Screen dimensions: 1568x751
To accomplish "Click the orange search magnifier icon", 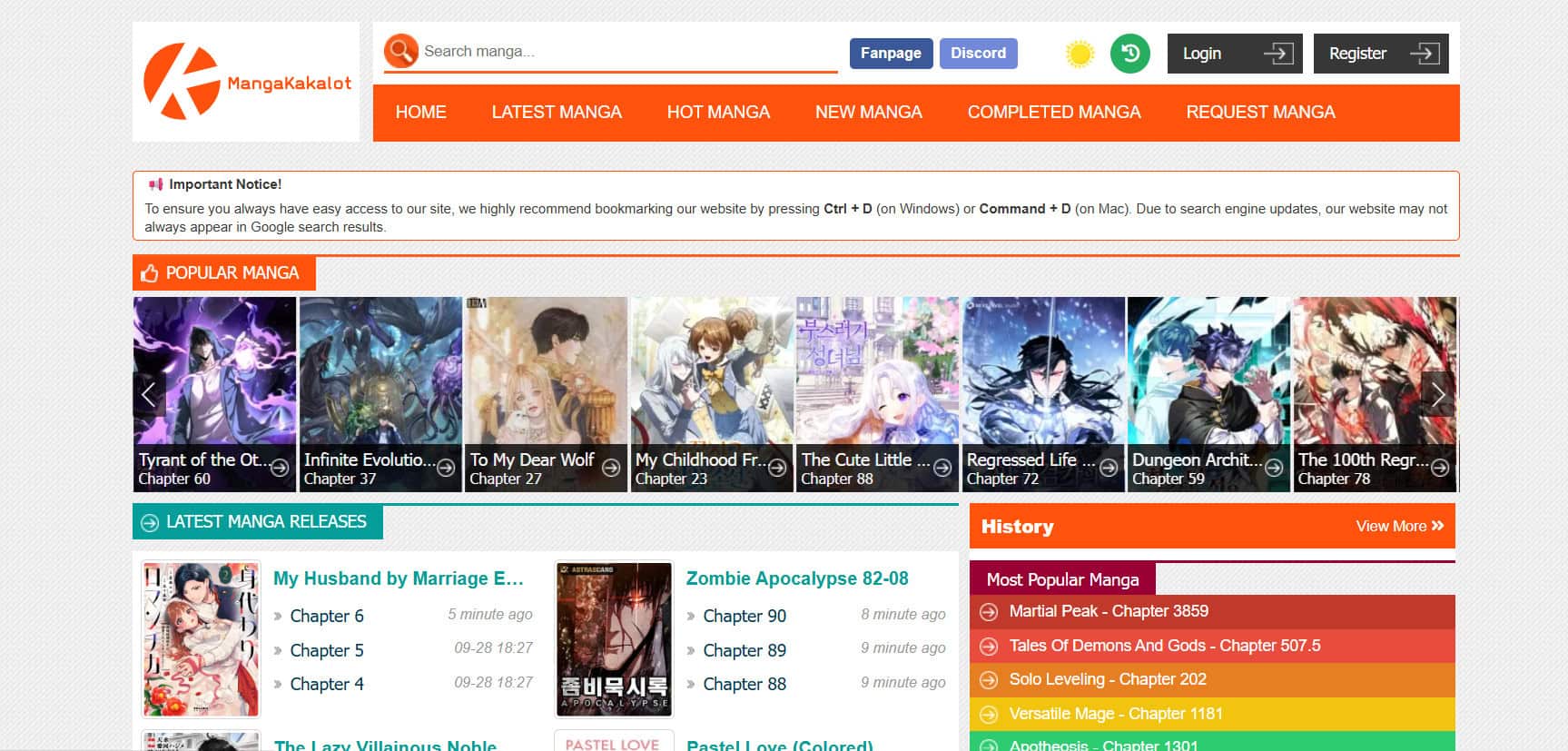I will point(400,51).
